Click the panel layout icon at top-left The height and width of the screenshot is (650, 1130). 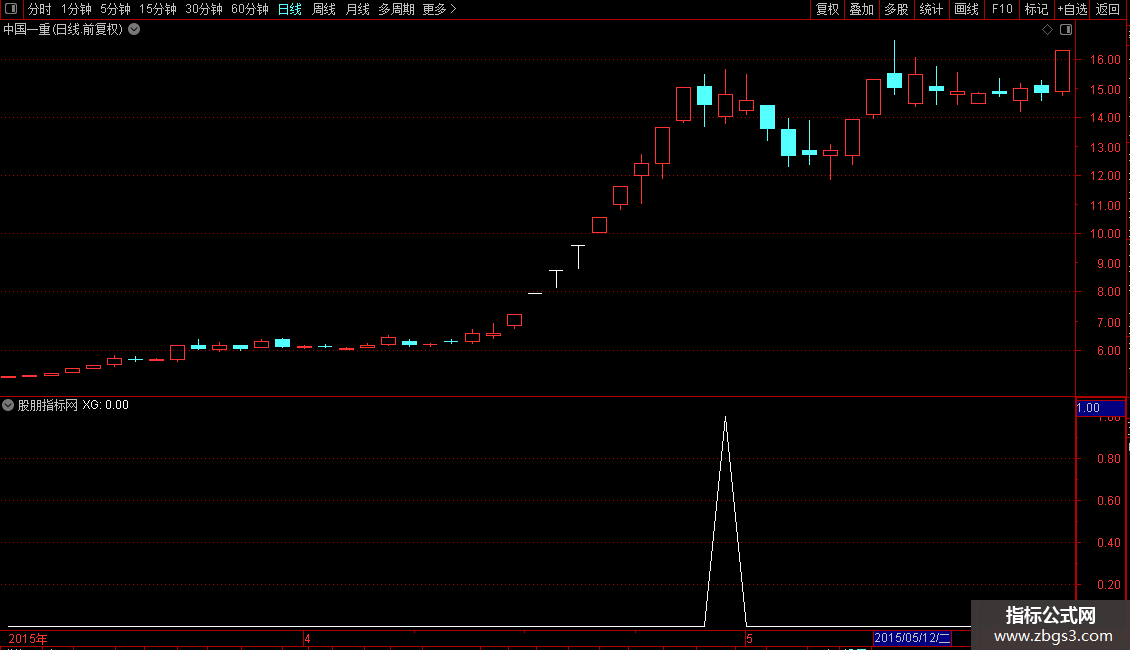tap(11, 9)
